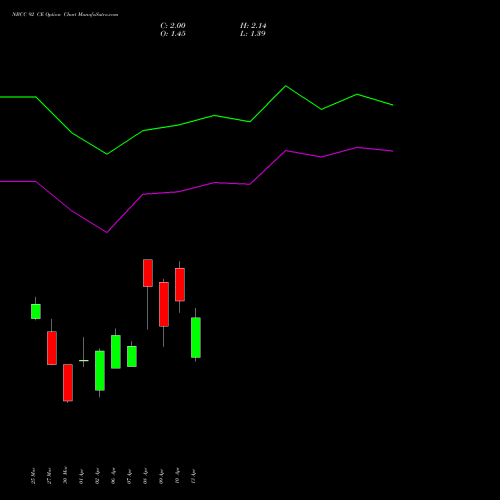Click the green candlestick for 25 Mar
The width and height of the screenshot is (500, 500).
click(x=36, y=311)
